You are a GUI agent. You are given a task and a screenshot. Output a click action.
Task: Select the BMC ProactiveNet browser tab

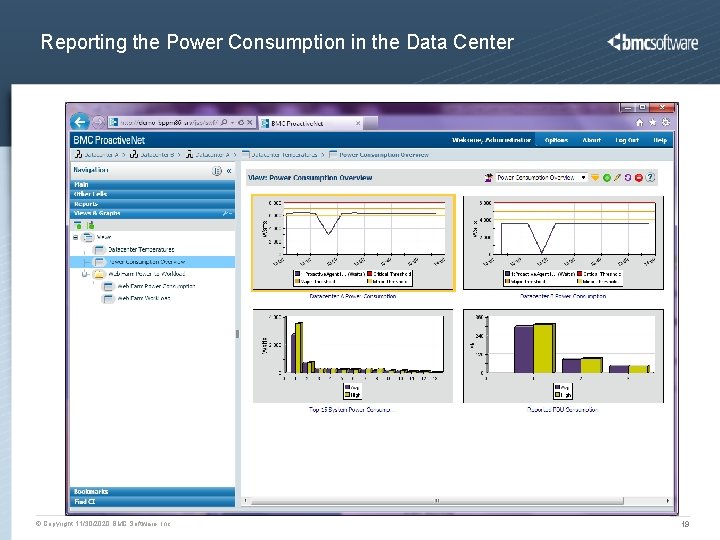[311, 123]
